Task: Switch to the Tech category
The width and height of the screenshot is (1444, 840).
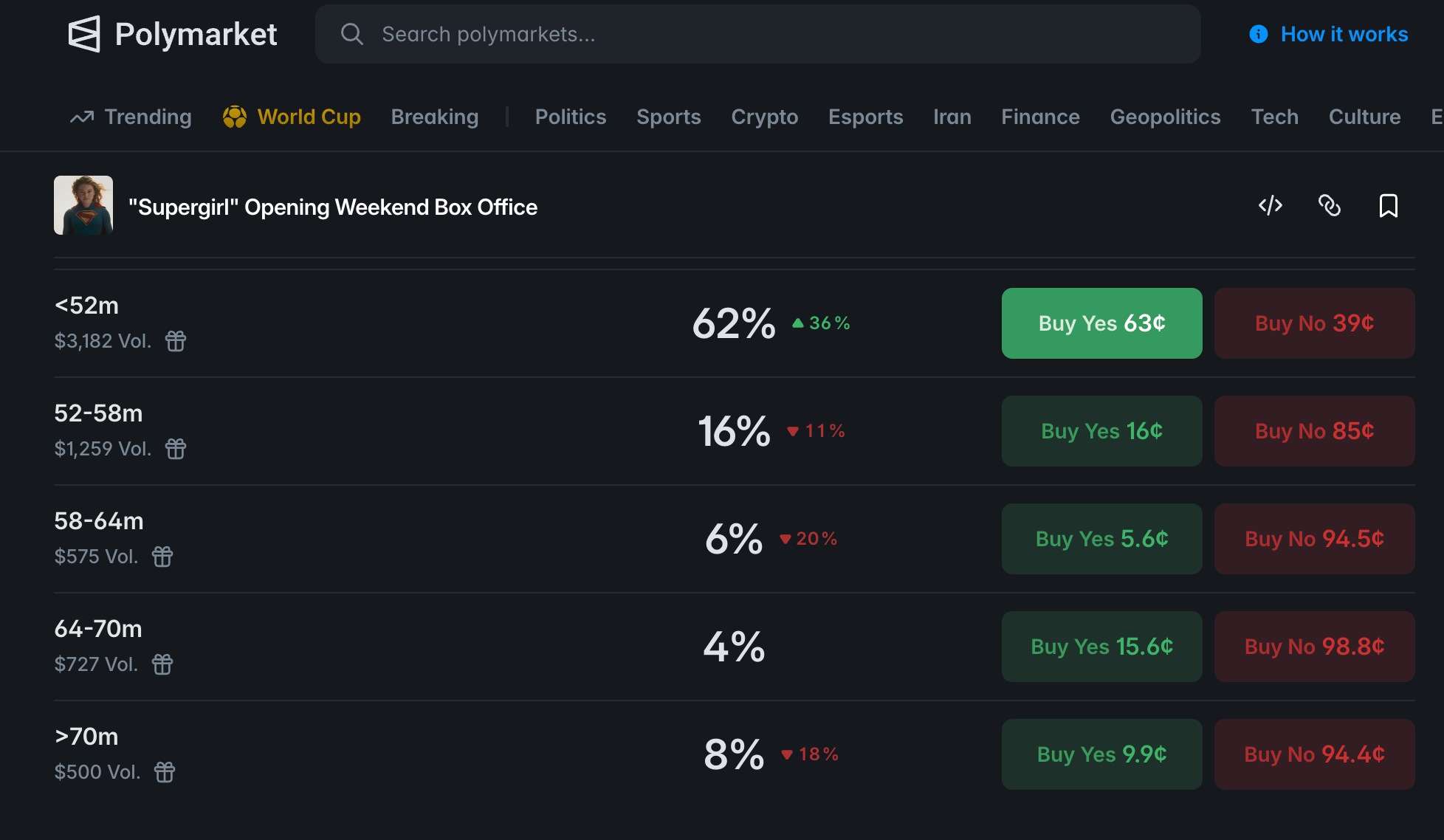Action: [x=1275, y=117]
